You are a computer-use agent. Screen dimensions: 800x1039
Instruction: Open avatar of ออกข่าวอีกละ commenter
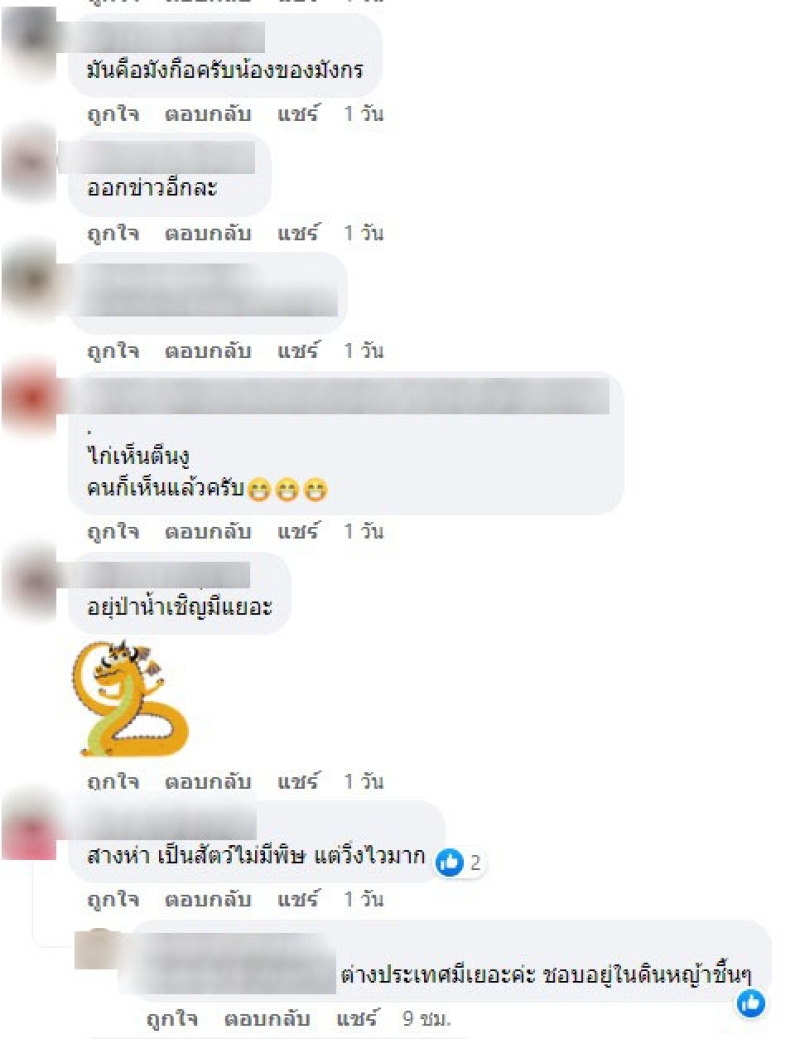point(30,162)
